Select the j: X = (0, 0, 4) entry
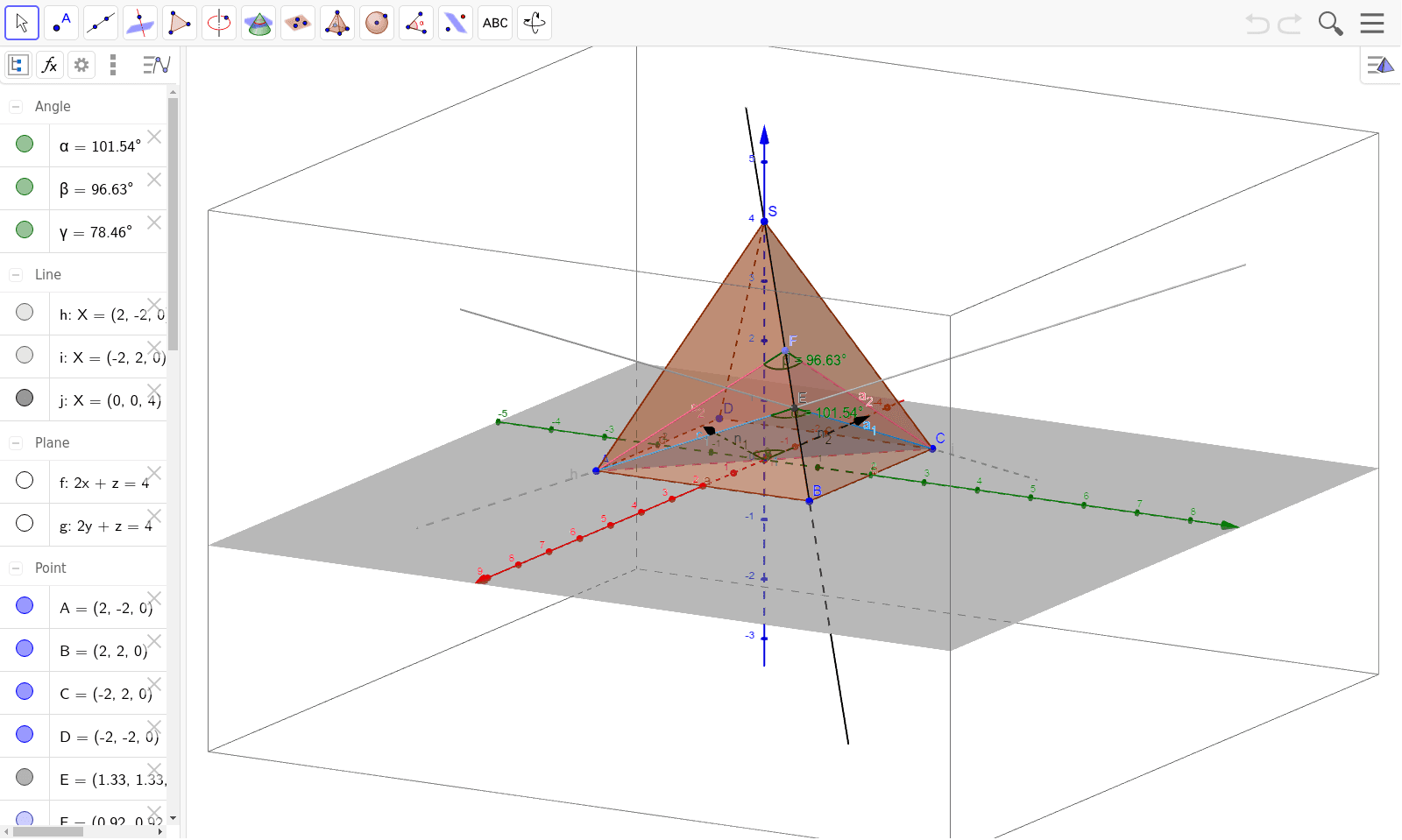Image resolution: width=1402 pixels, height=840 pixels. pos(110,401)
